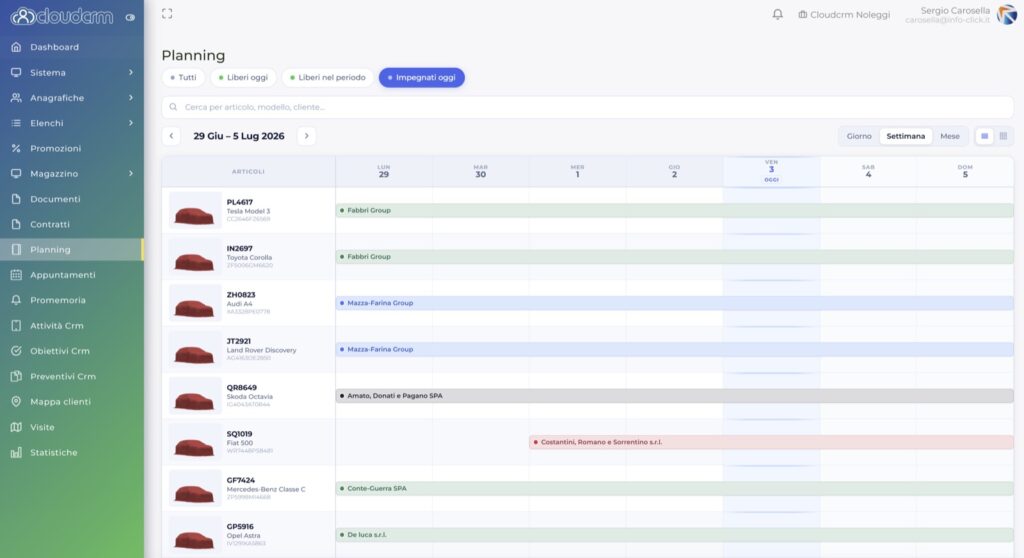The height and width of the screenshot is (558, 1024).
Task: Switch to Giorno view
Action: point(859,136)
